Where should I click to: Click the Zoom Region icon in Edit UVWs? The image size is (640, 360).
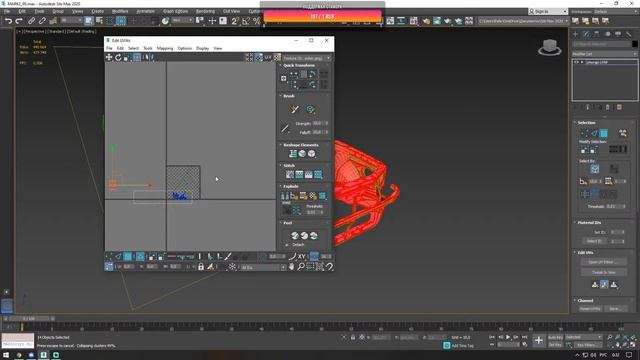(310, 267)
